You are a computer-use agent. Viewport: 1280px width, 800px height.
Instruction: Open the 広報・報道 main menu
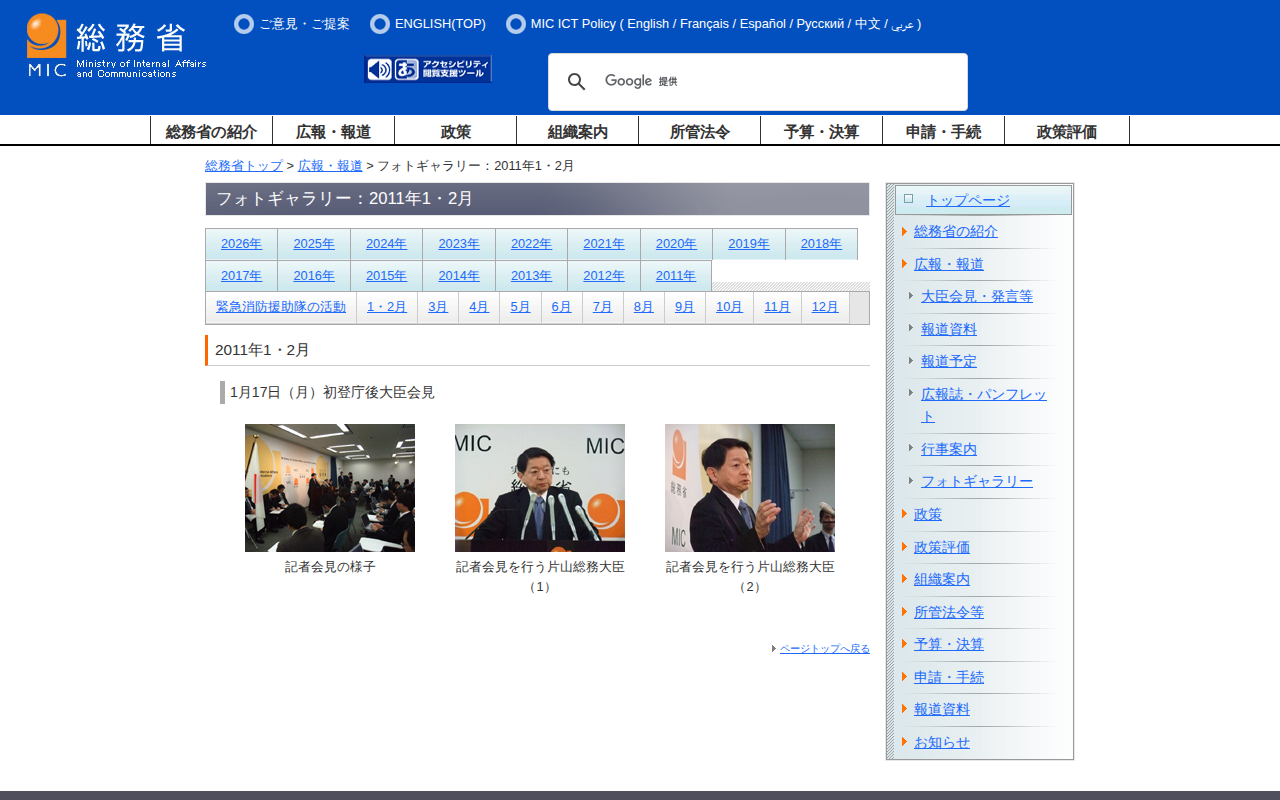[x=334, y=131]
